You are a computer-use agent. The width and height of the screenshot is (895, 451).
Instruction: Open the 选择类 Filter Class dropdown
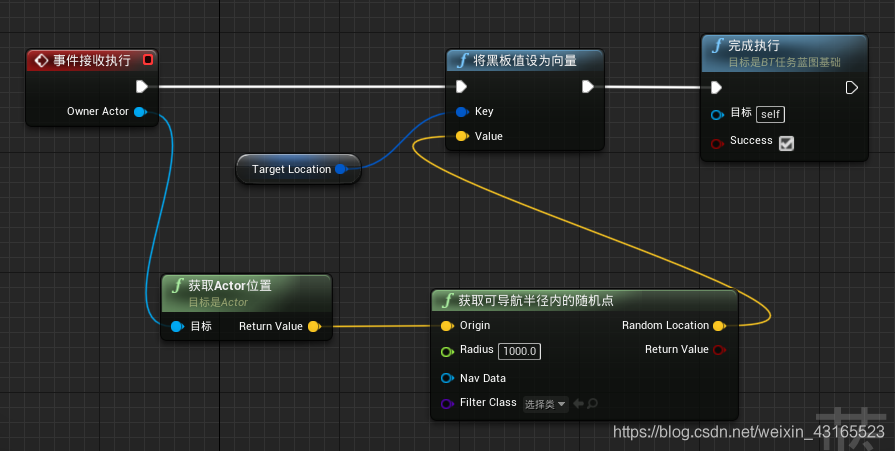coord(546,404)
